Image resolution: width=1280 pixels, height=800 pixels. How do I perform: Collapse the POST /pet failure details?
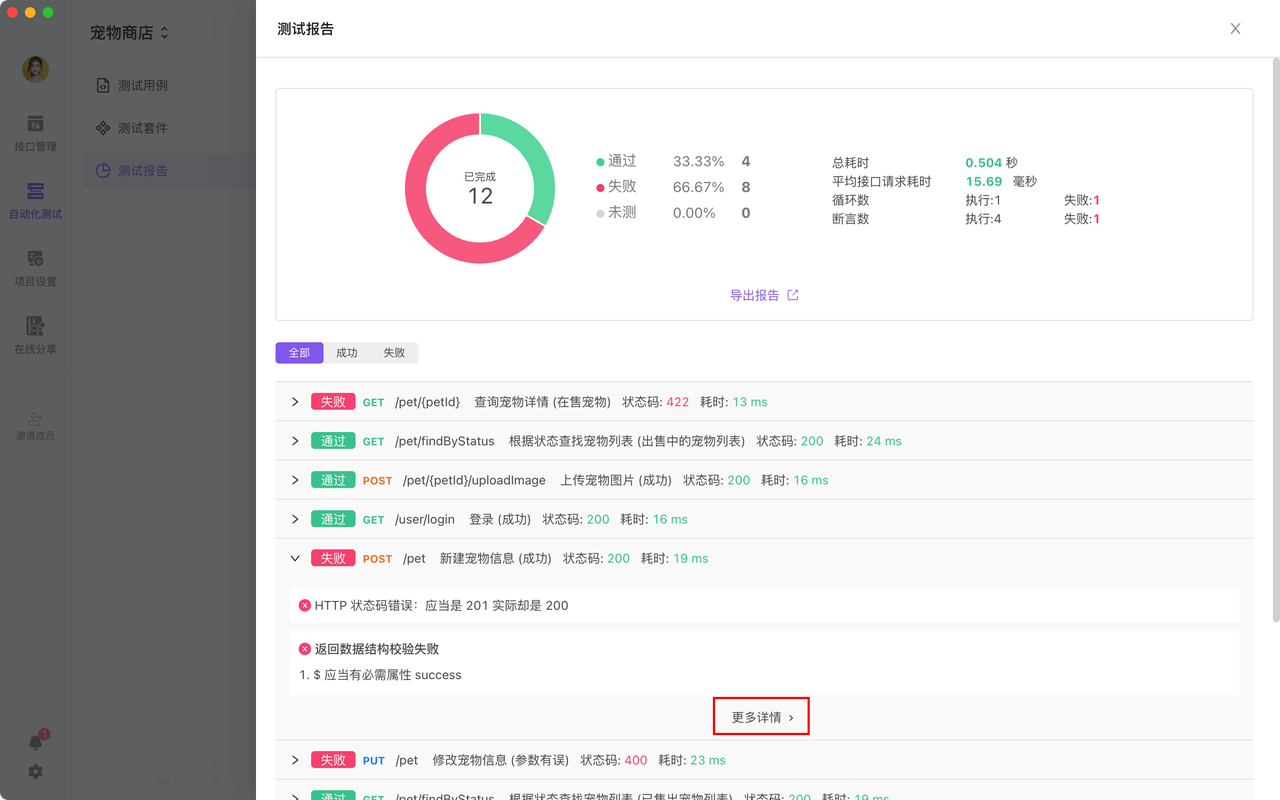click(x=294, y=557)
